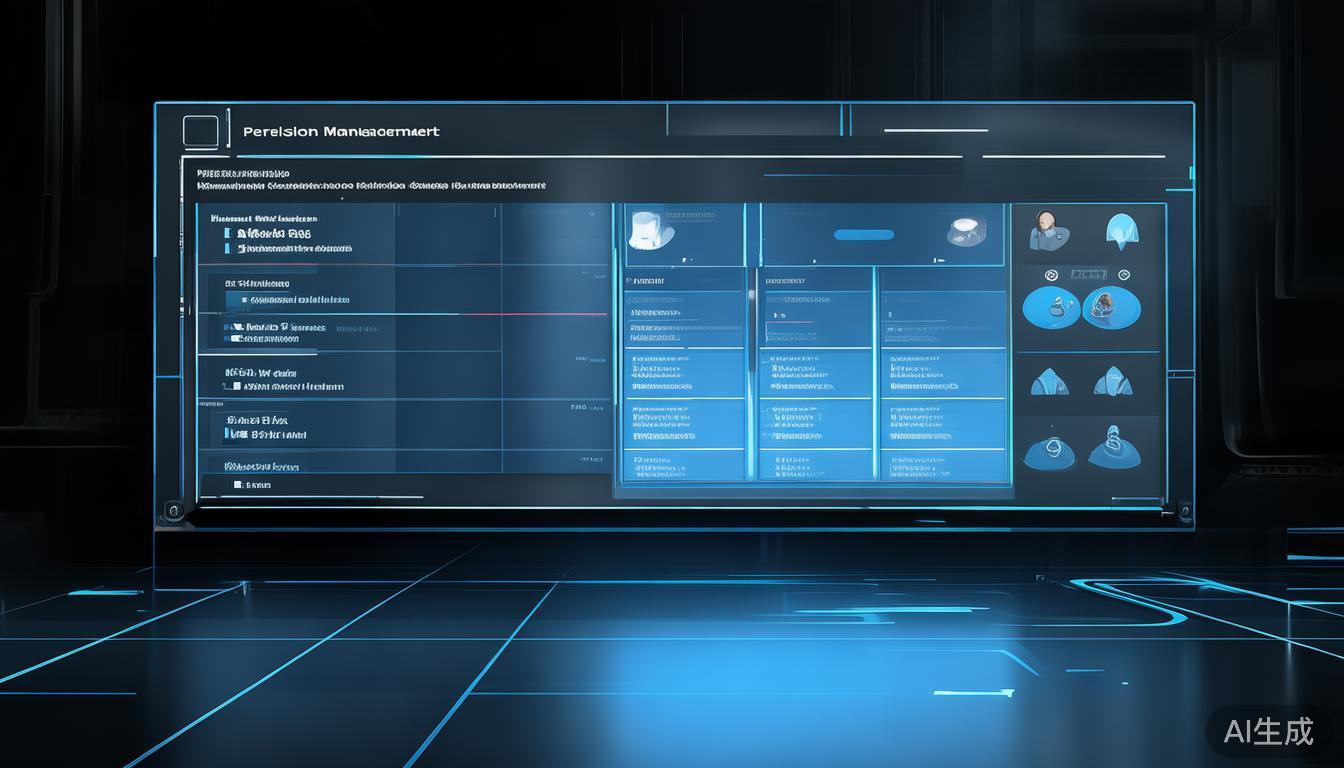Click the Permission Management title
Image resolution: width=1344 pixels, height=768 pixels.
tap(341, 132)
